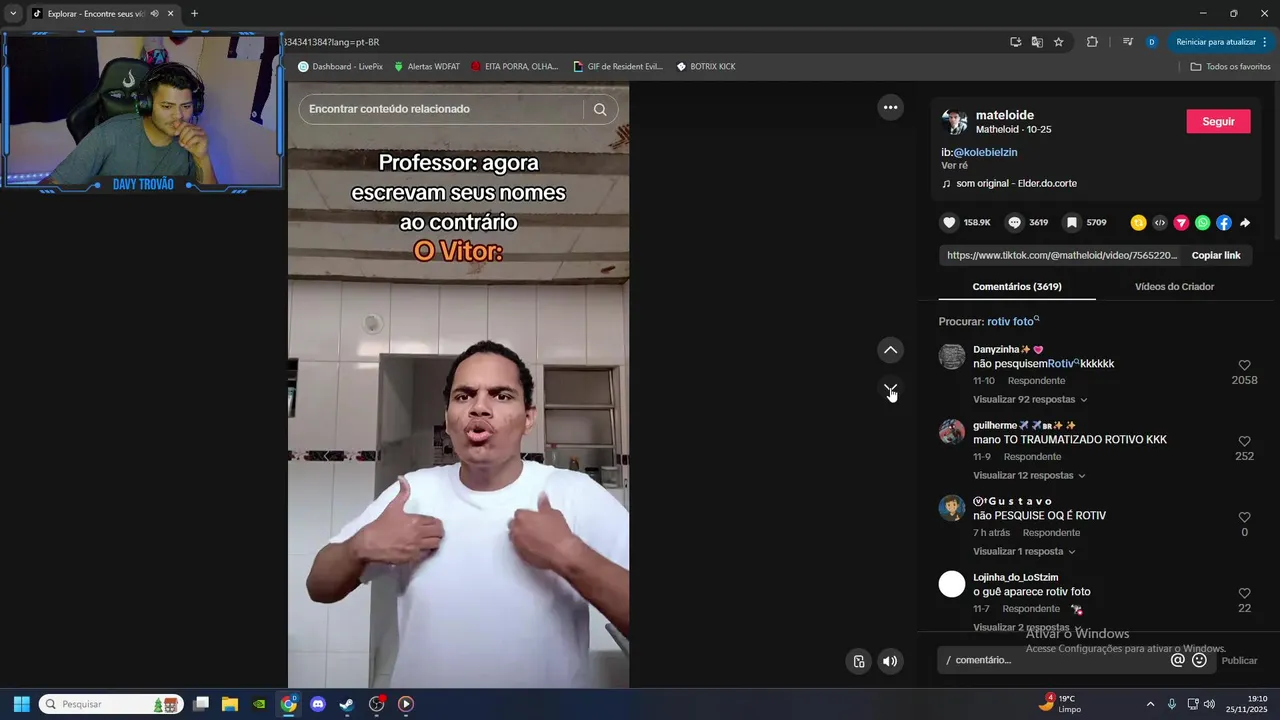The width and height of the screenshot is (1280, 720).
Task: Open Alertas WDFAT bookmark
Action: (x=427, y=67)
